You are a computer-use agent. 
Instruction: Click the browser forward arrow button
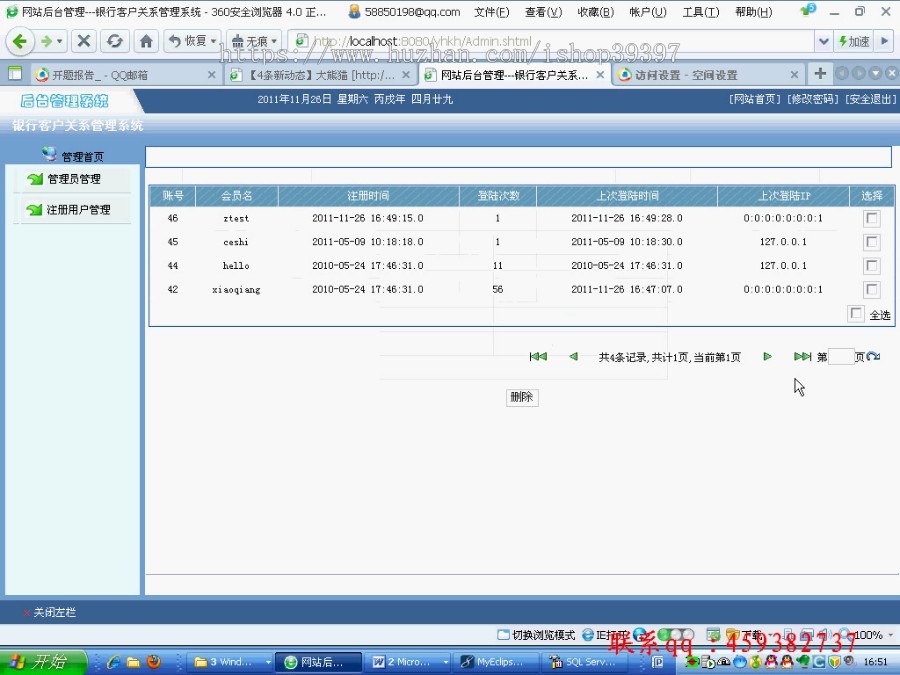46,41
